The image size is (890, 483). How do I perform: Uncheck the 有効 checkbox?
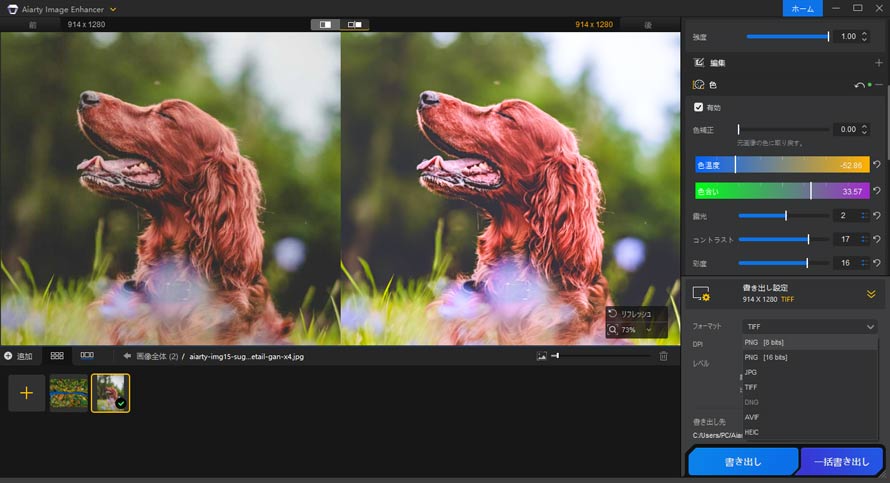pyautogui.click(x=698, y=107)
